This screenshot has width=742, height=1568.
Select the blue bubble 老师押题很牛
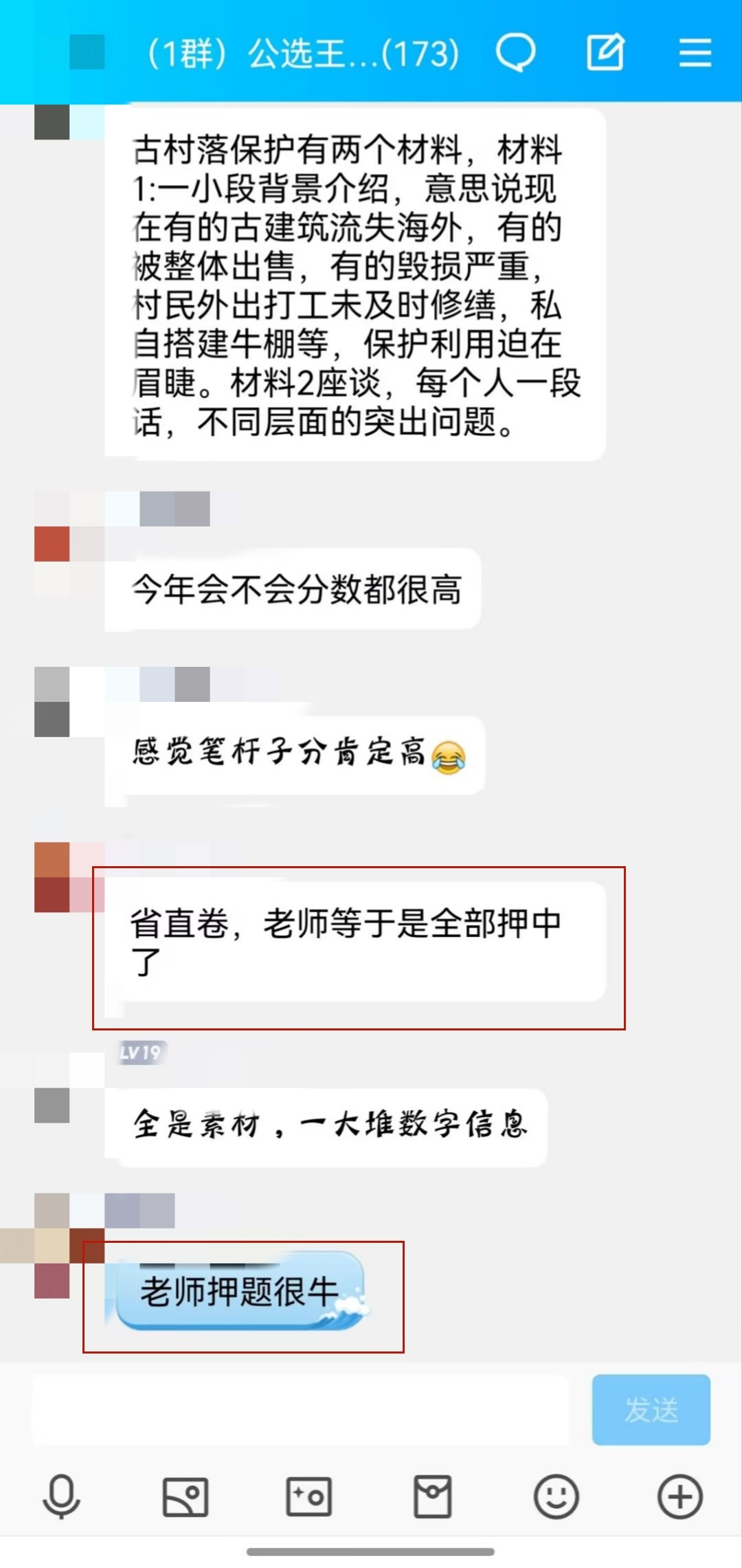pyautogui.click(x=238, y=1291)
